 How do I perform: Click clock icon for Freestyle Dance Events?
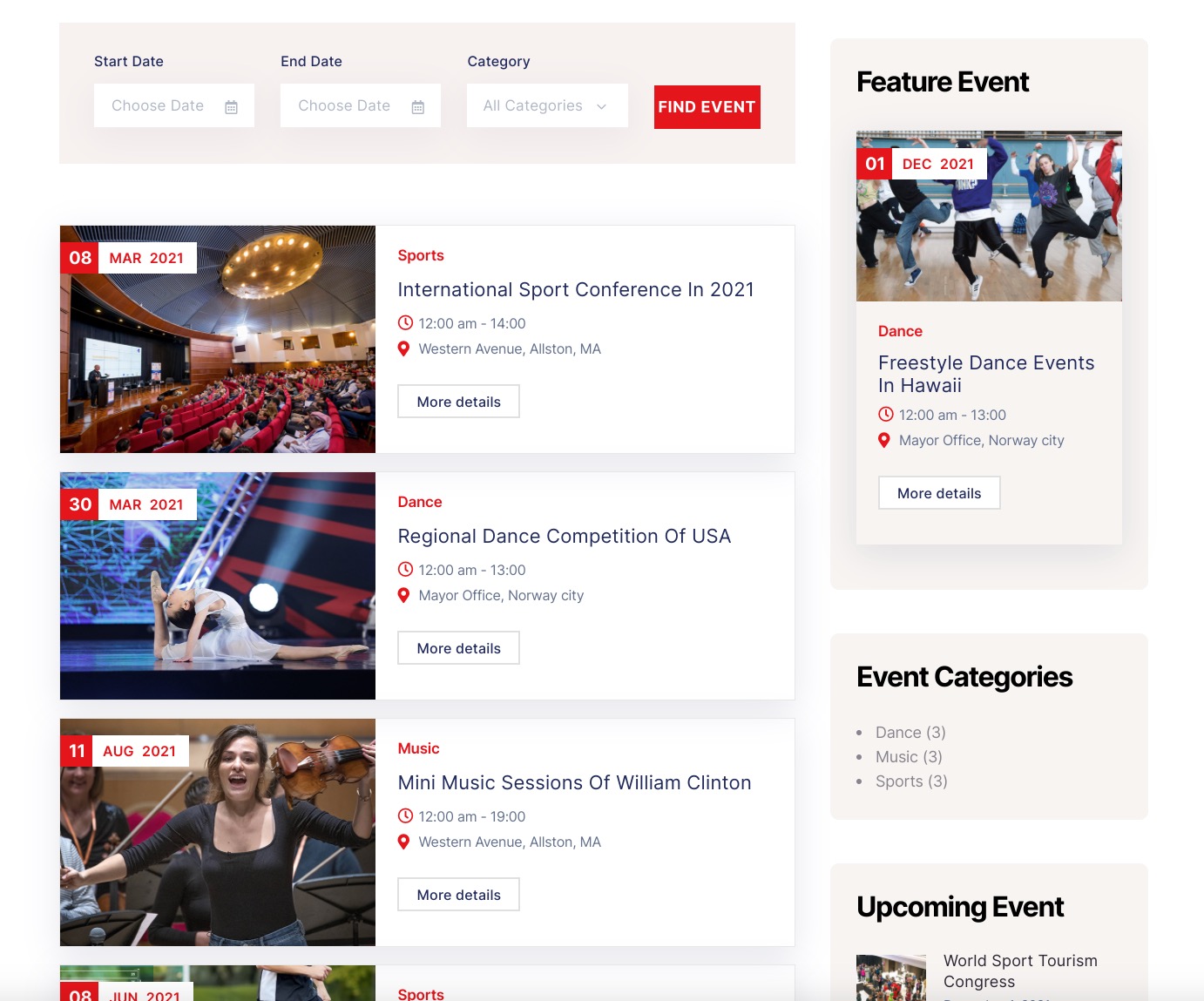886,414
